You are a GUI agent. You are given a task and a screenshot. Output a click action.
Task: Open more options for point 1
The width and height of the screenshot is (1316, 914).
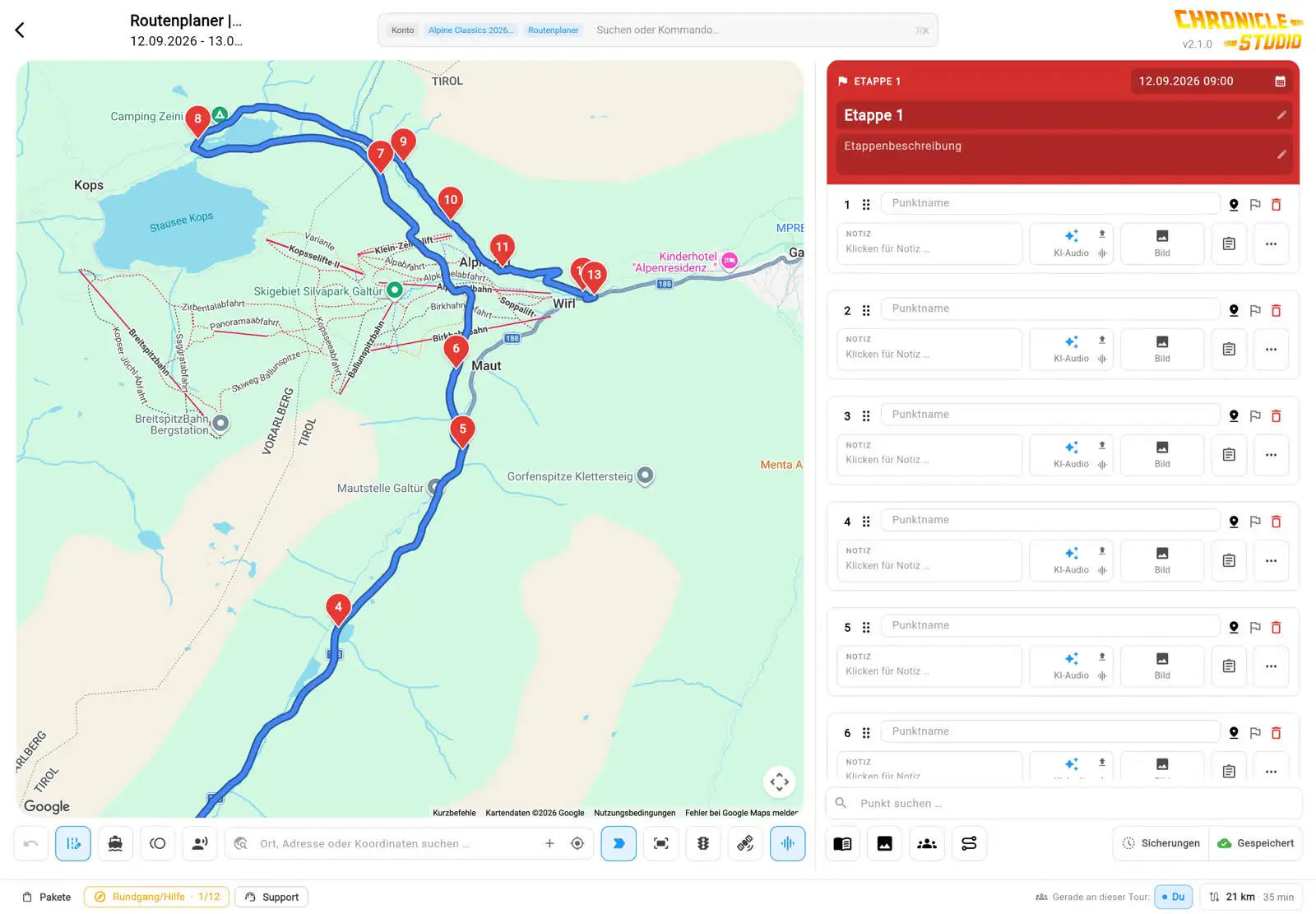tap(1271, 244)
